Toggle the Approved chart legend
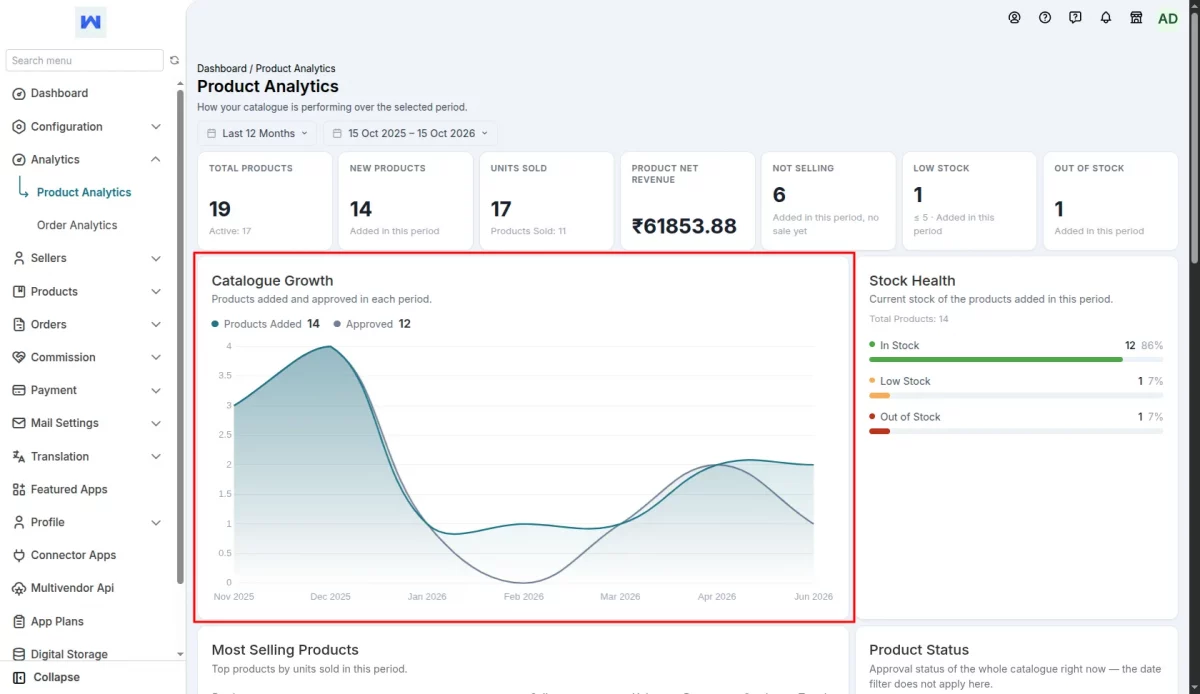 coord(372,324)
